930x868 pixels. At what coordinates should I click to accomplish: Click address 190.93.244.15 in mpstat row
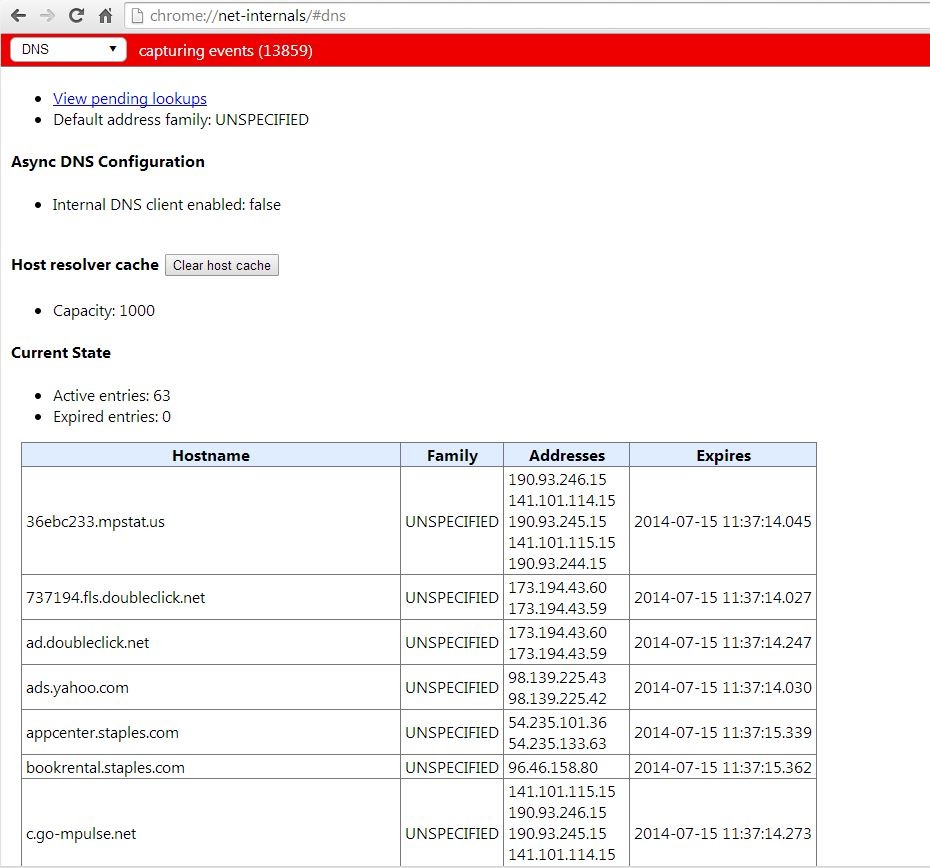pos(557,564)
